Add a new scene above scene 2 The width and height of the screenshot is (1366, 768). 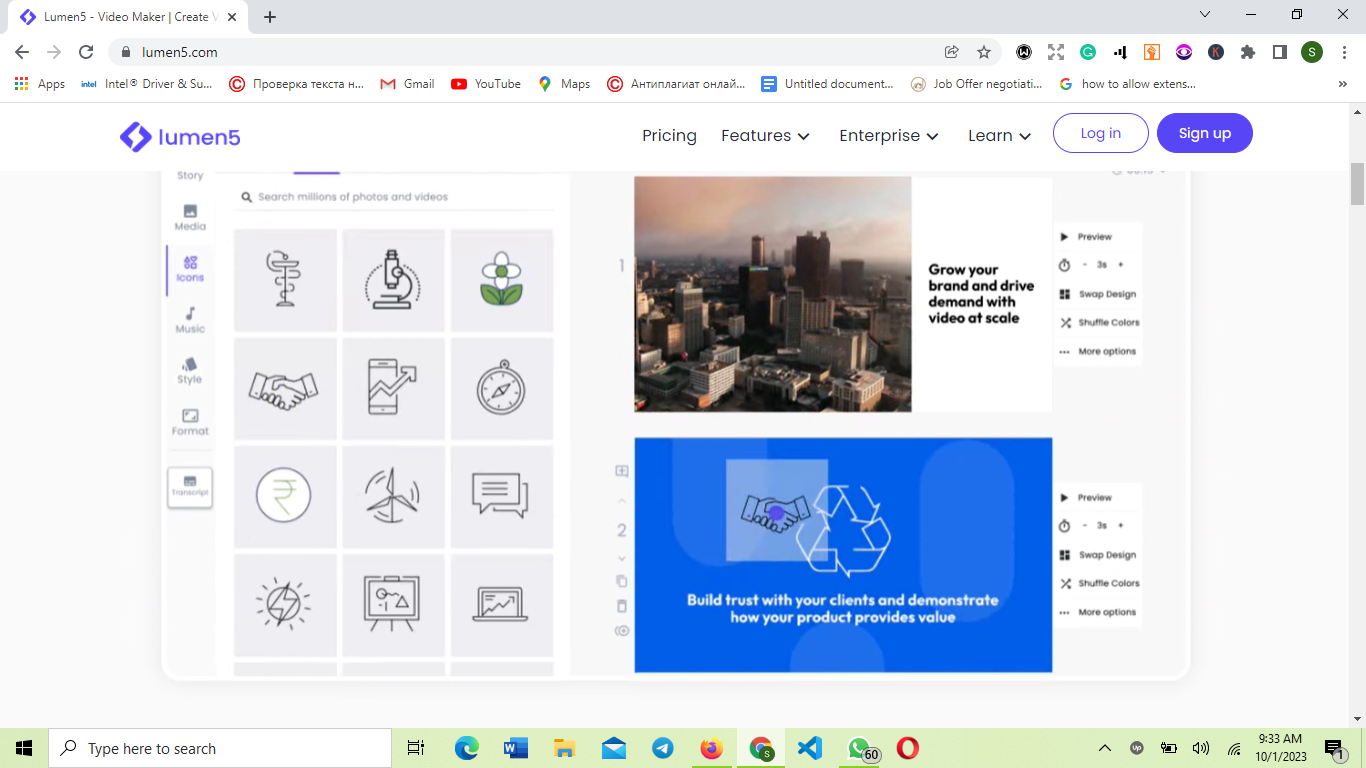point(621,471)
